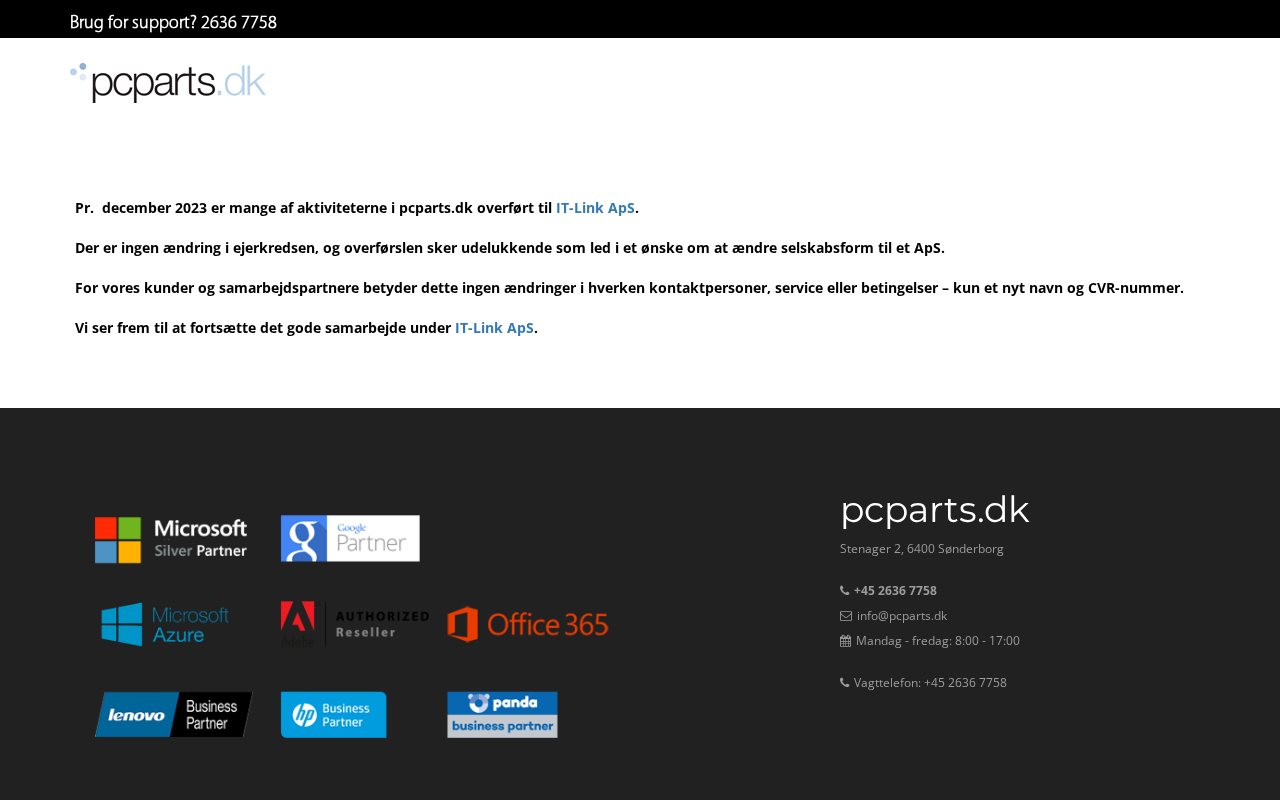Select the HP Business Partner logo
Image resolution: width=1280 pixels, height=800 pixels.
click(x=333, y=714)
